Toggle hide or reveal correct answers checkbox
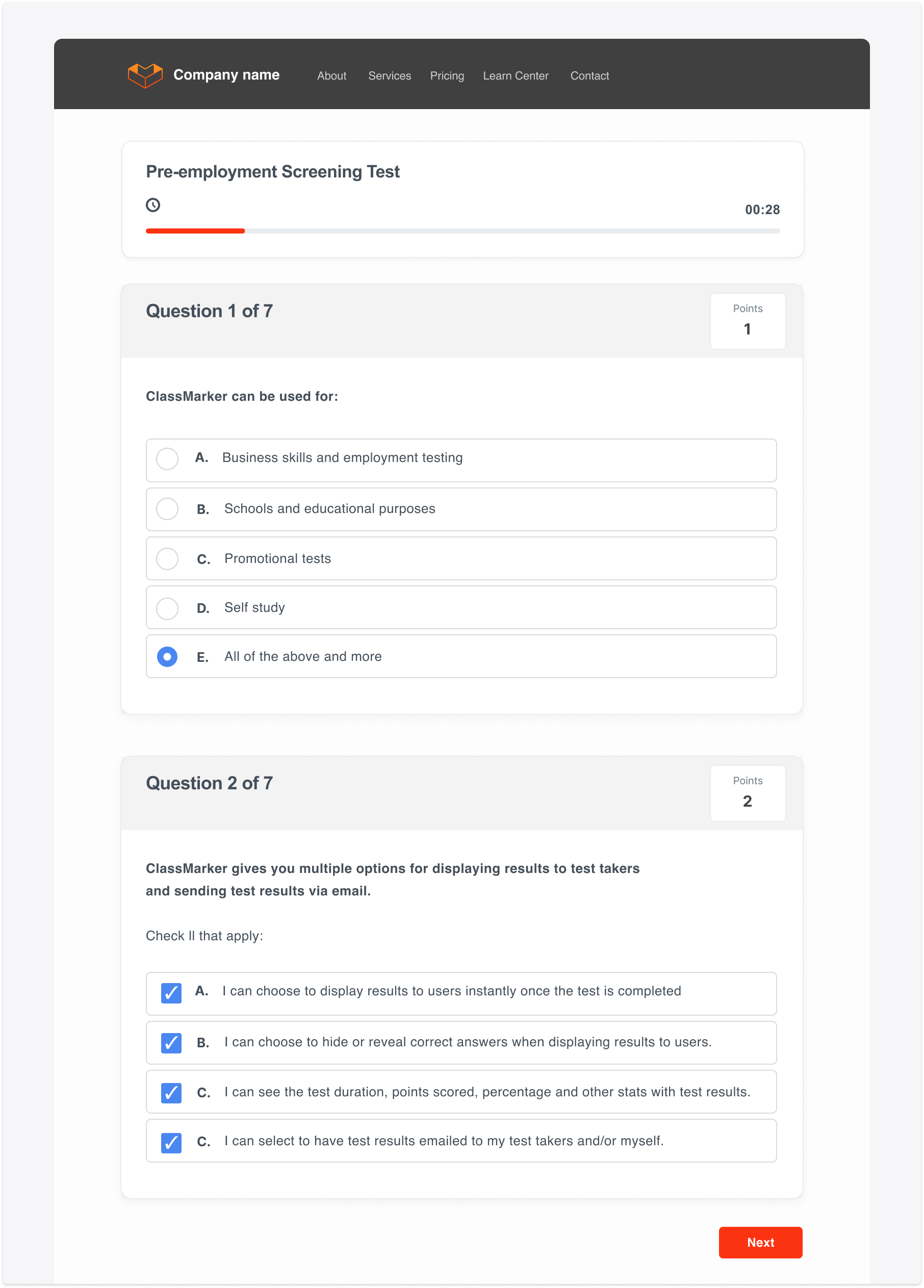This screenshot has width=924, height=1288. click(x=171, y=1043)
